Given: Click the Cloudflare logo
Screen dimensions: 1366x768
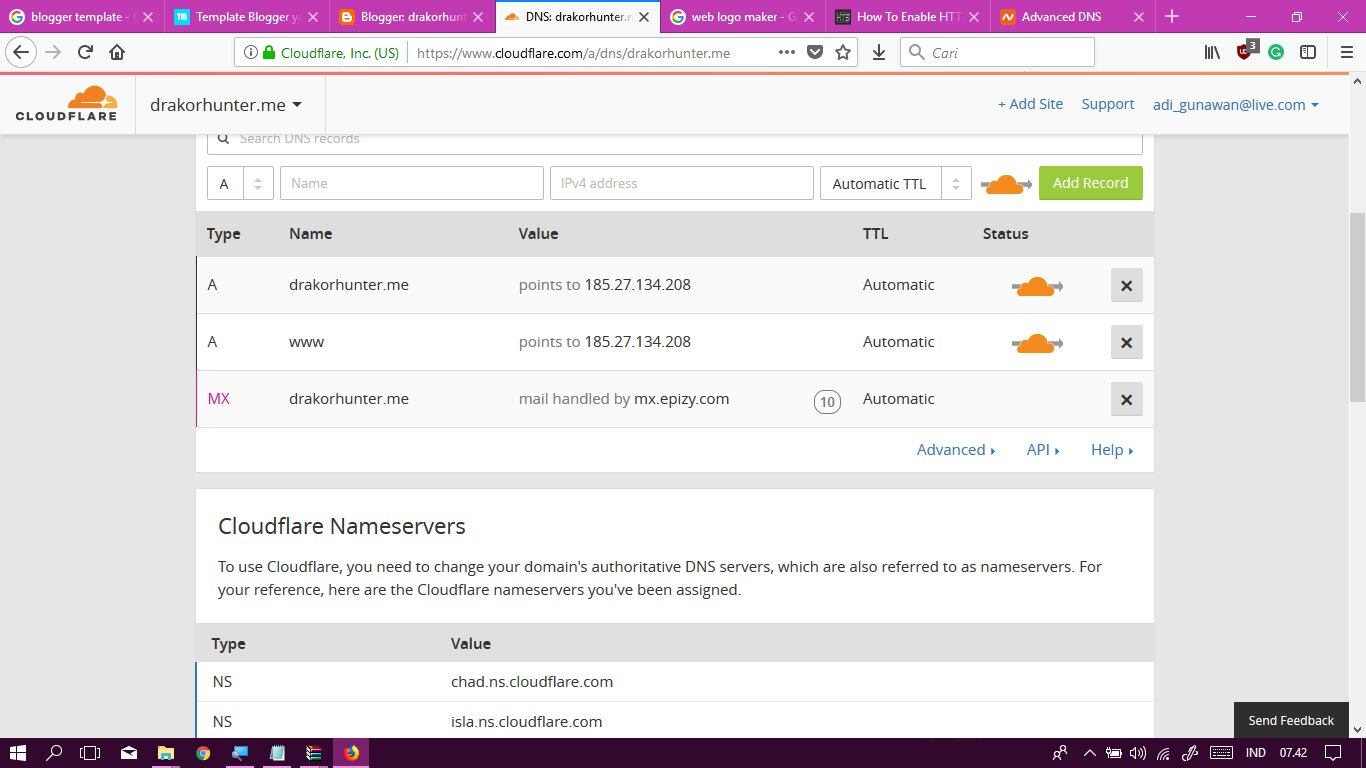Looking at the screenshot, I should [66, 104].
